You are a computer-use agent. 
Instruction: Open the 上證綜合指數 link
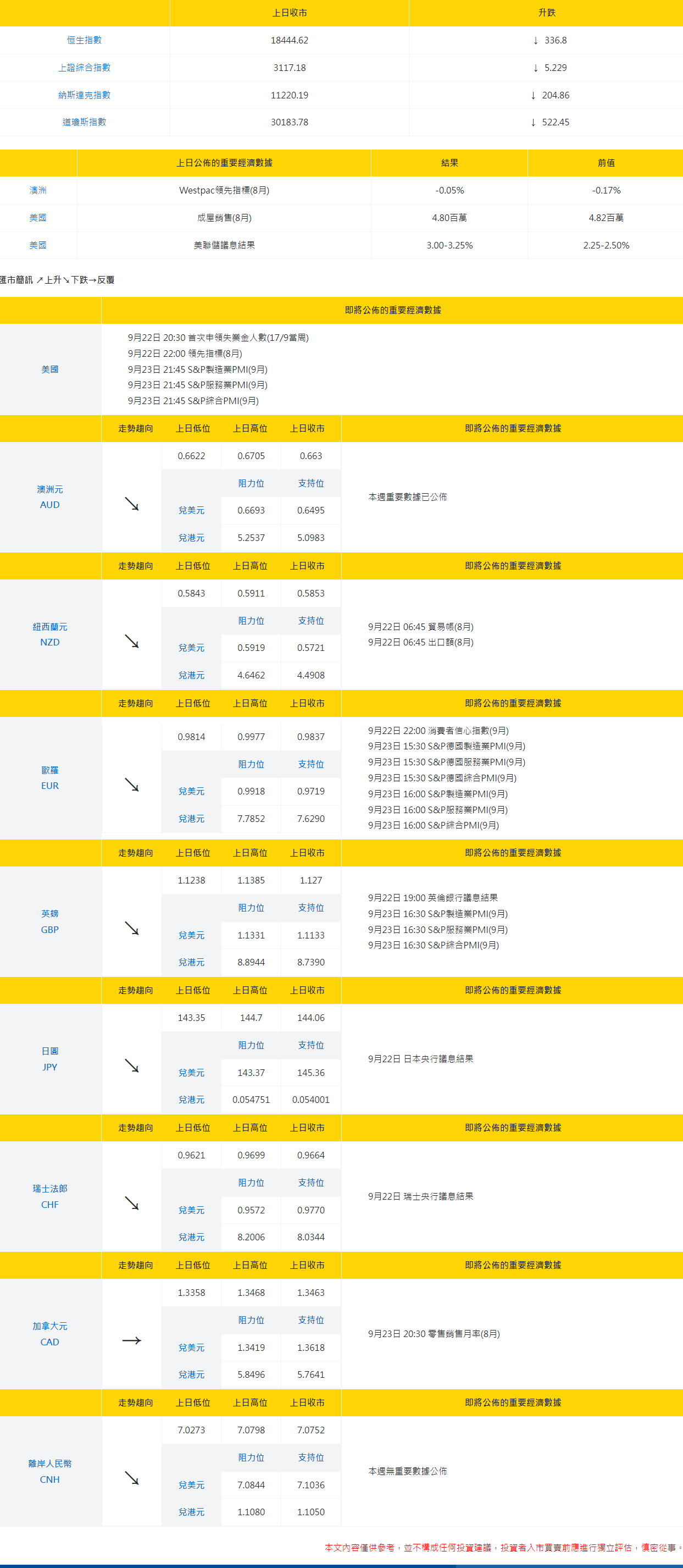coord(85,68)
